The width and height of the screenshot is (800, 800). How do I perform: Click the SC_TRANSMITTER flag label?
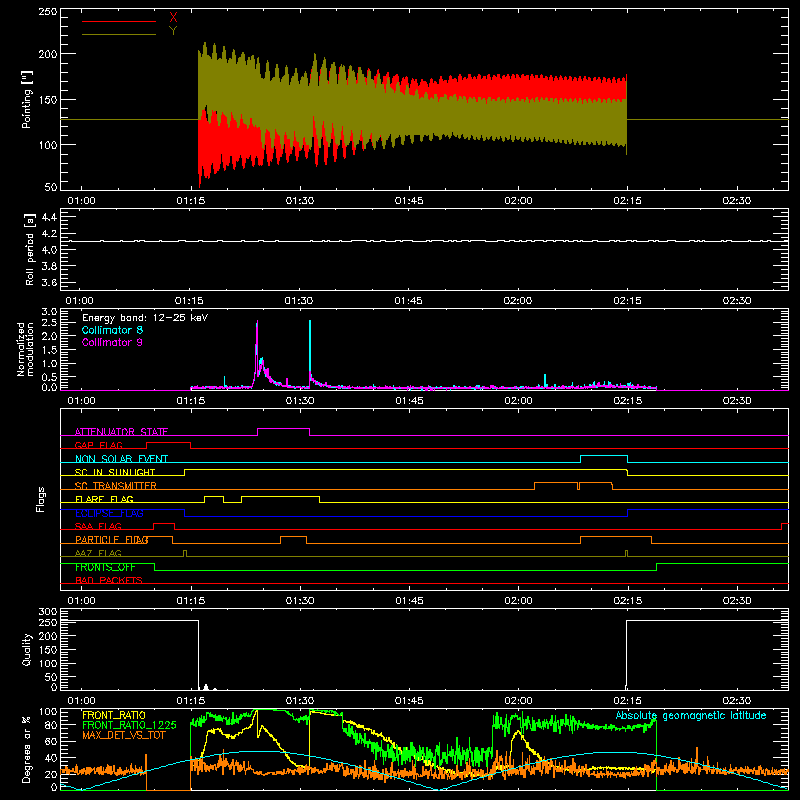pos(116,485)
